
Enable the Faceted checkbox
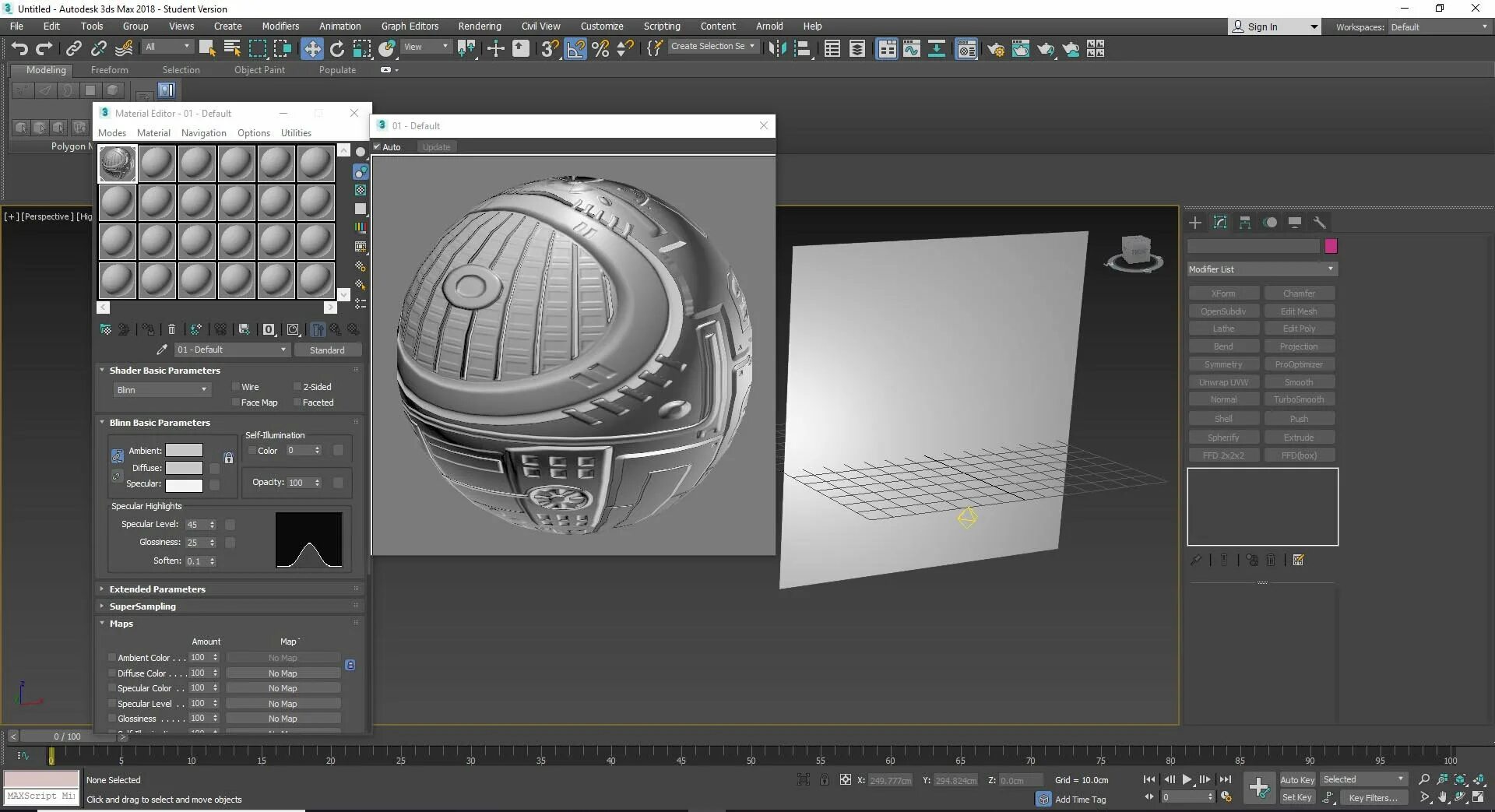coord(297,402)
